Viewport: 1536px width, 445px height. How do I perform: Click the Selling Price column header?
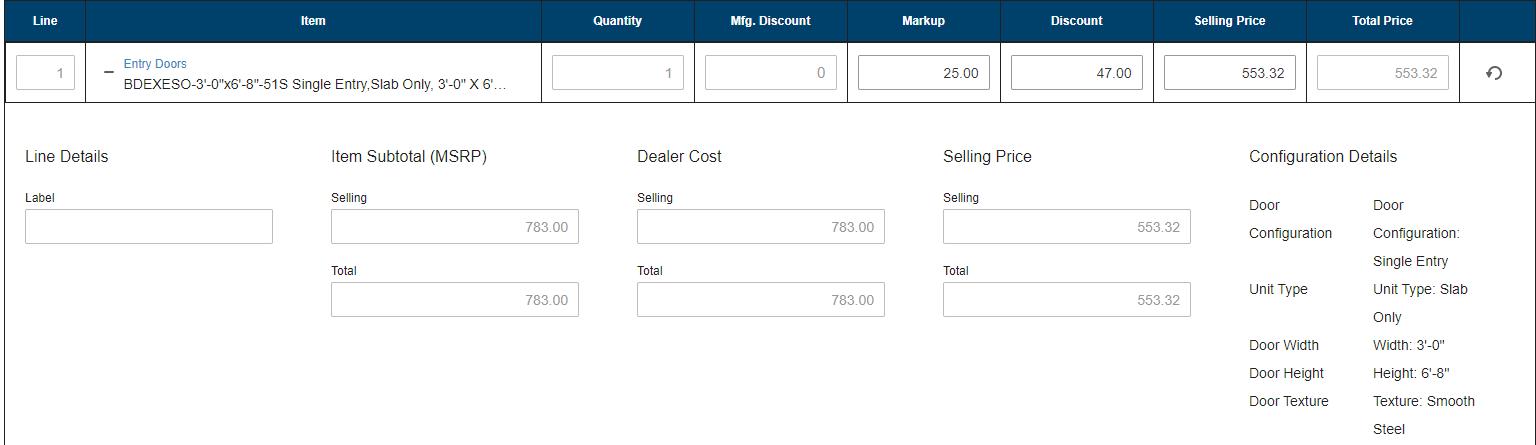(1229, 21)
